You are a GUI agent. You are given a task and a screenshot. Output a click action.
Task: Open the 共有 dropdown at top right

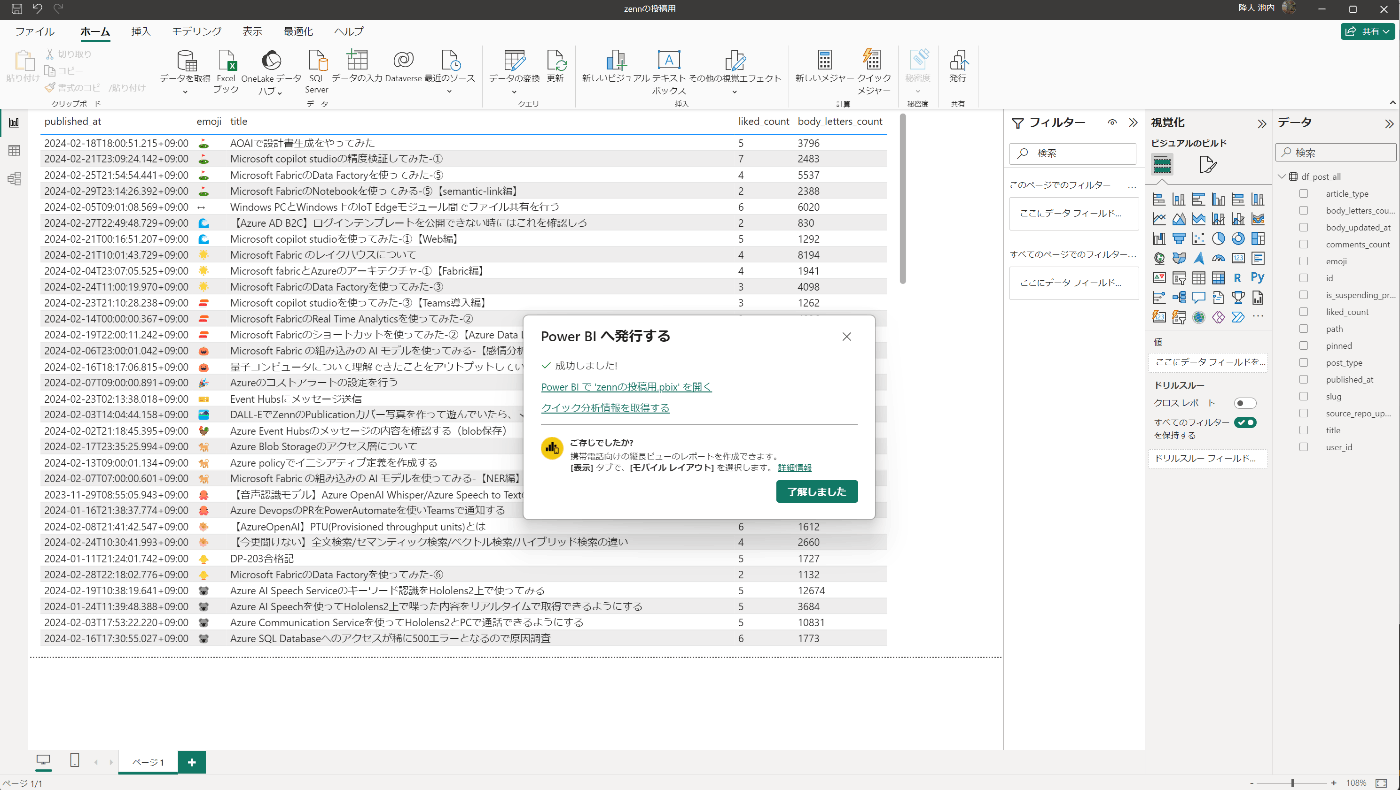1367,31
